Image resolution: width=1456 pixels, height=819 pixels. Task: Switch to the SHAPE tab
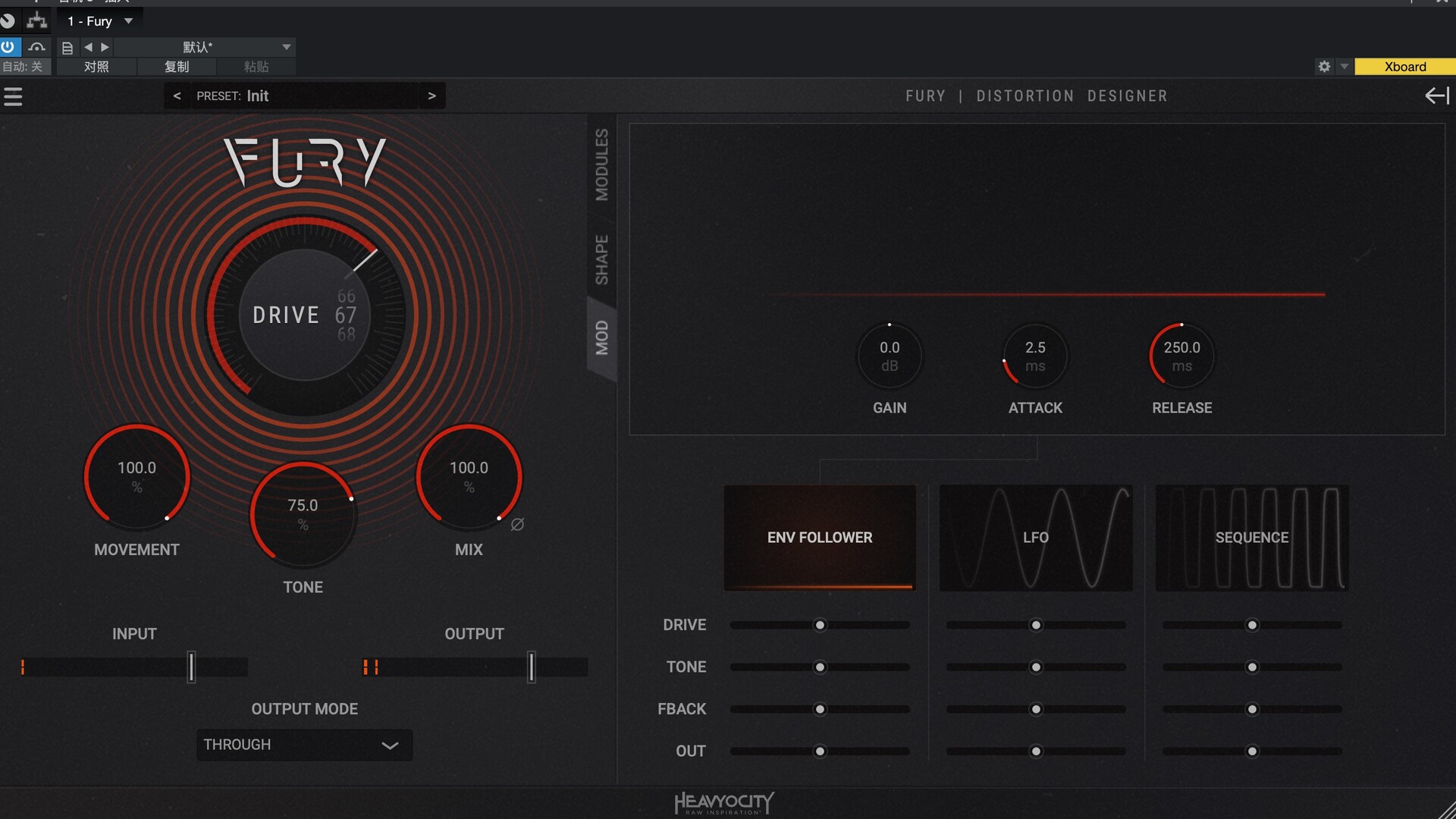tap(601, 259)
